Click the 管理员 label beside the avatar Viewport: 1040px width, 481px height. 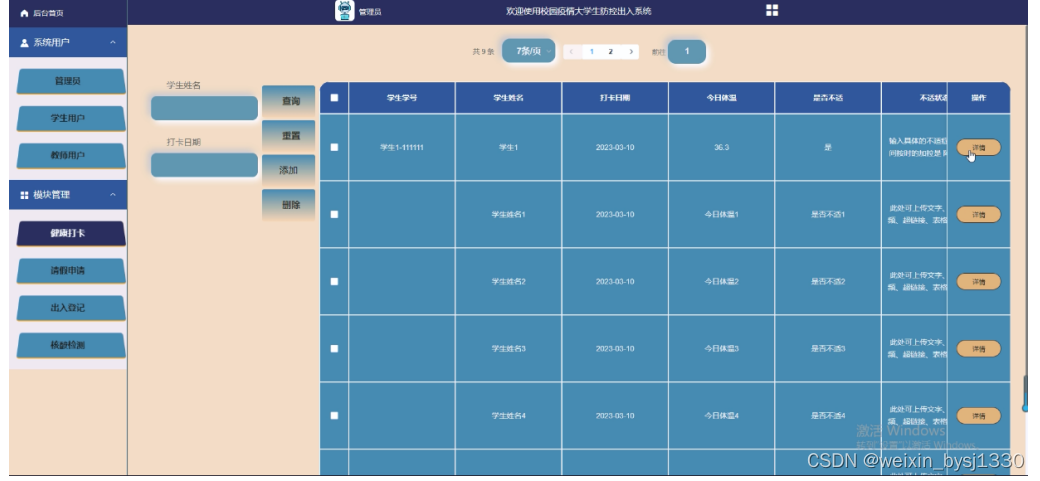pos(370,12)
